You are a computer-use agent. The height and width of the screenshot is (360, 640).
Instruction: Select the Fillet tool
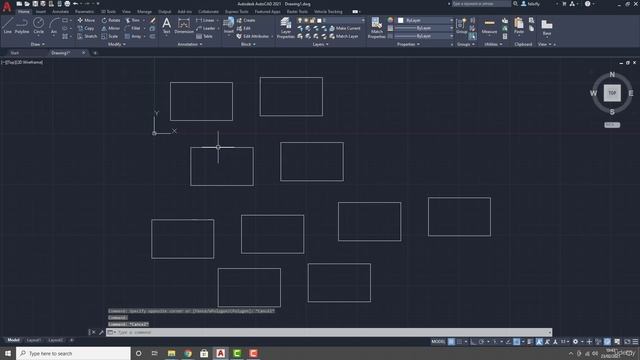tap(133, 28)
